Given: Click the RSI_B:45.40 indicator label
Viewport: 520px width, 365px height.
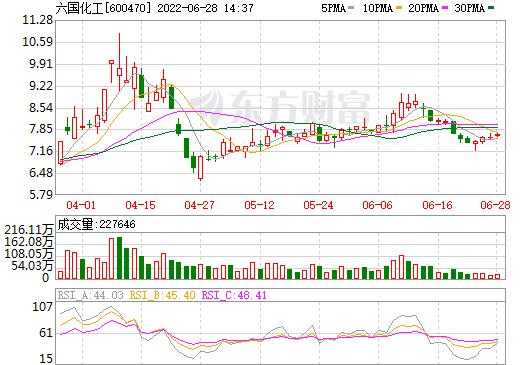Looking at the screenshot, I should tap(162, 295).
